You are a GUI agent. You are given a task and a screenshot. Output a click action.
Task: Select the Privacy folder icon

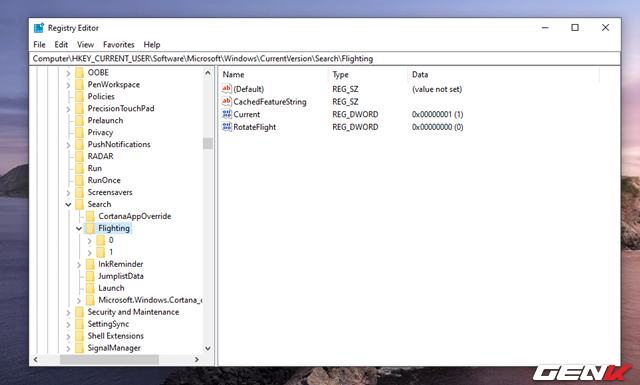point(80,132)
